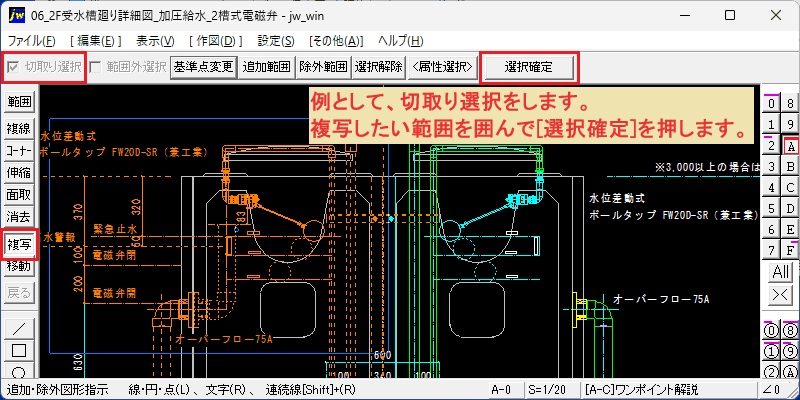
Task: Click the layer invert X button
Action: (781, 295)
